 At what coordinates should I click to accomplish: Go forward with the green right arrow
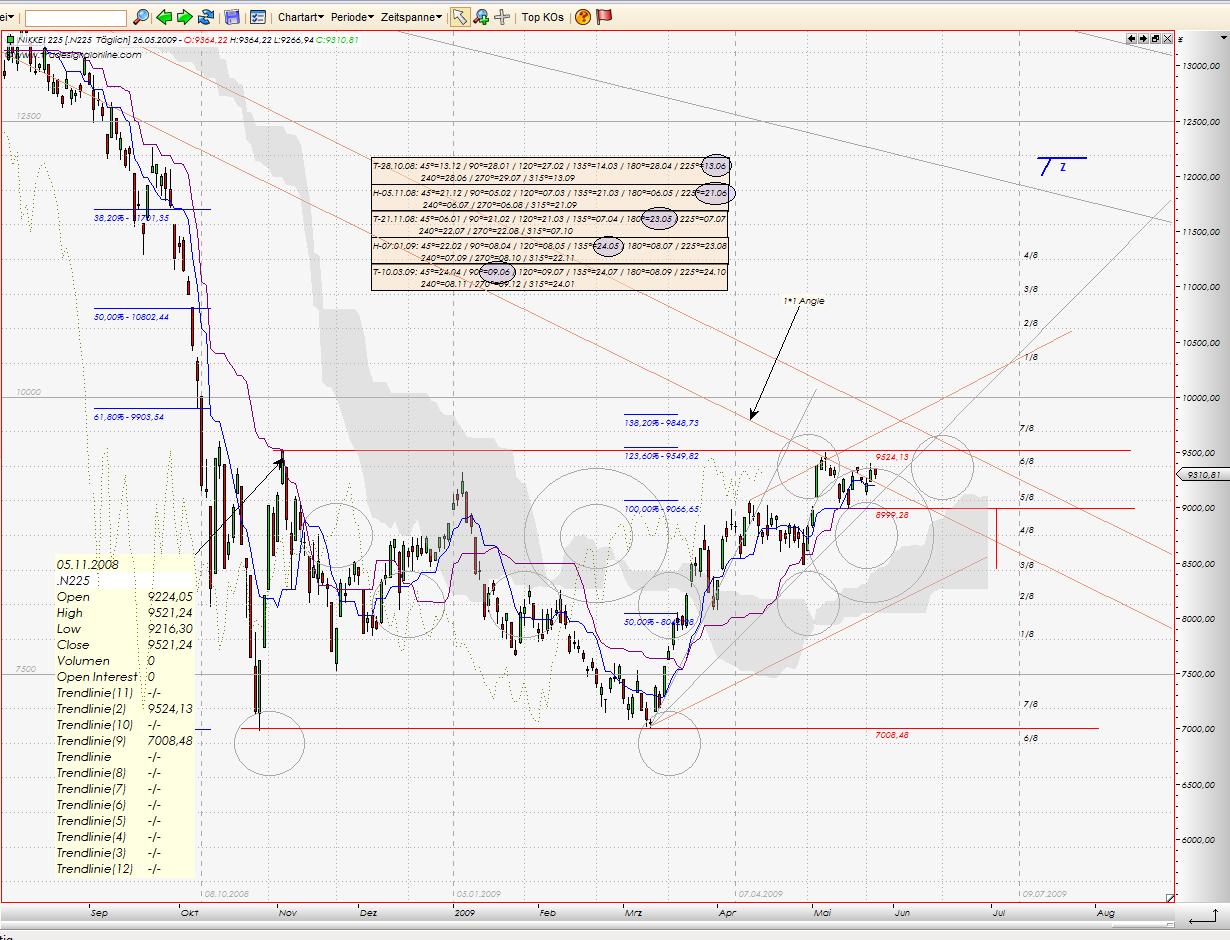tap(184, 17)
